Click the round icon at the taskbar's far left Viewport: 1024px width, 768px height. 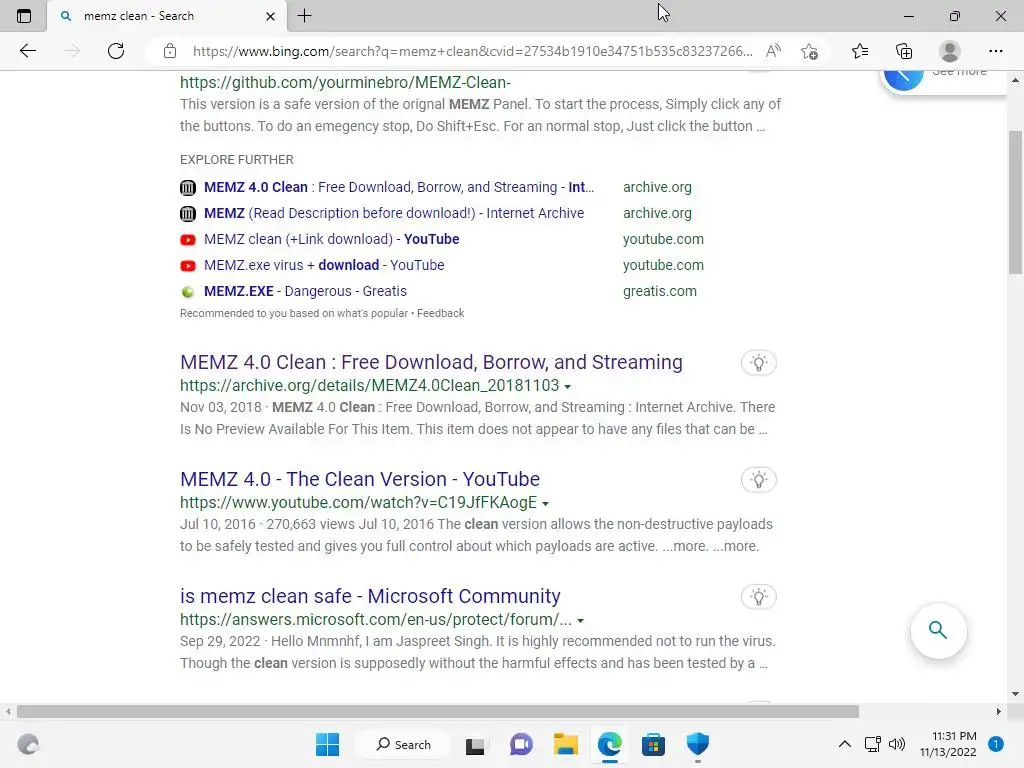tap(28, 744)
